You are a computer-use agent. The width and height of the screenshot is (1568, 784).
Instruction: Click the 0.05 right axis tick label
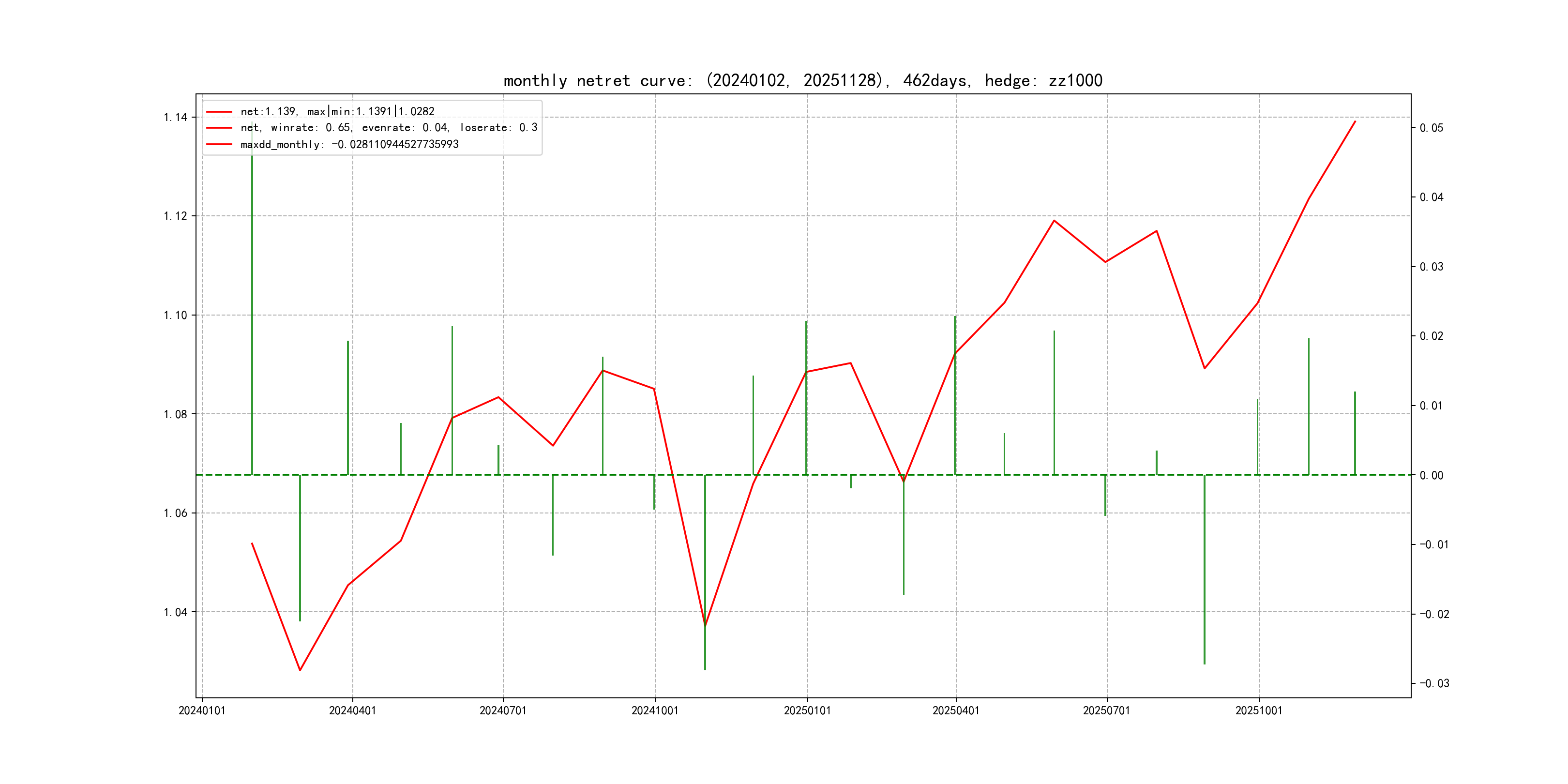[1431, 128]
